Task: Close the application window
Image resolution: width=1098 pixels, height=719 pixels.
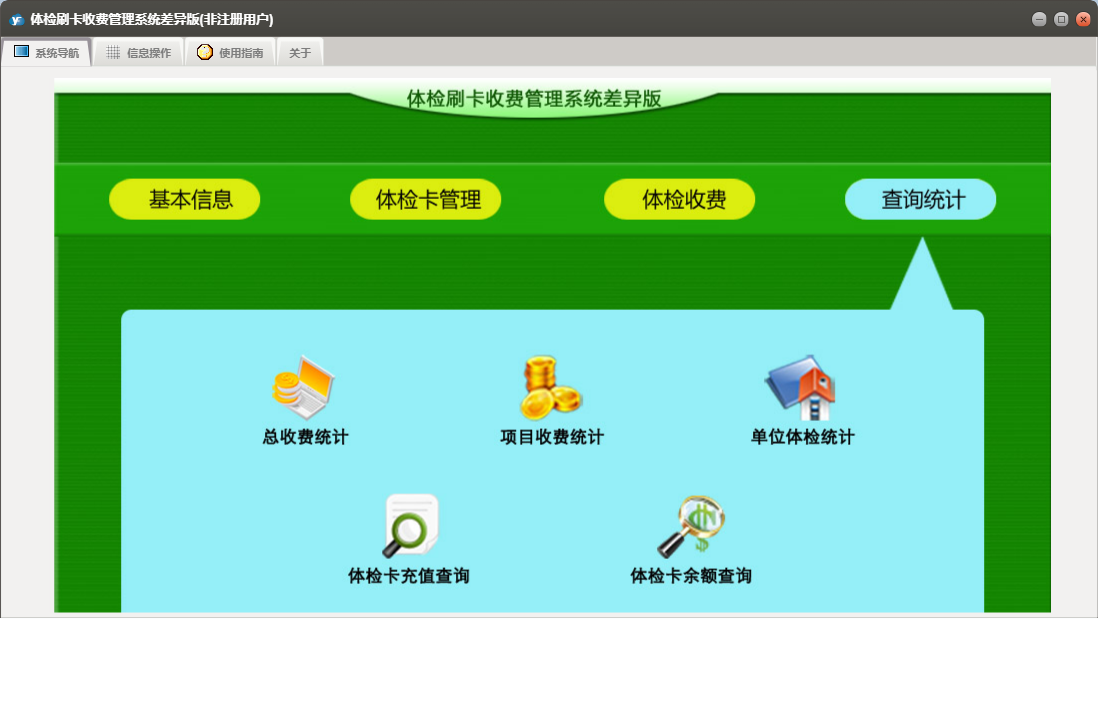Action: click(x=1083, y=20)
